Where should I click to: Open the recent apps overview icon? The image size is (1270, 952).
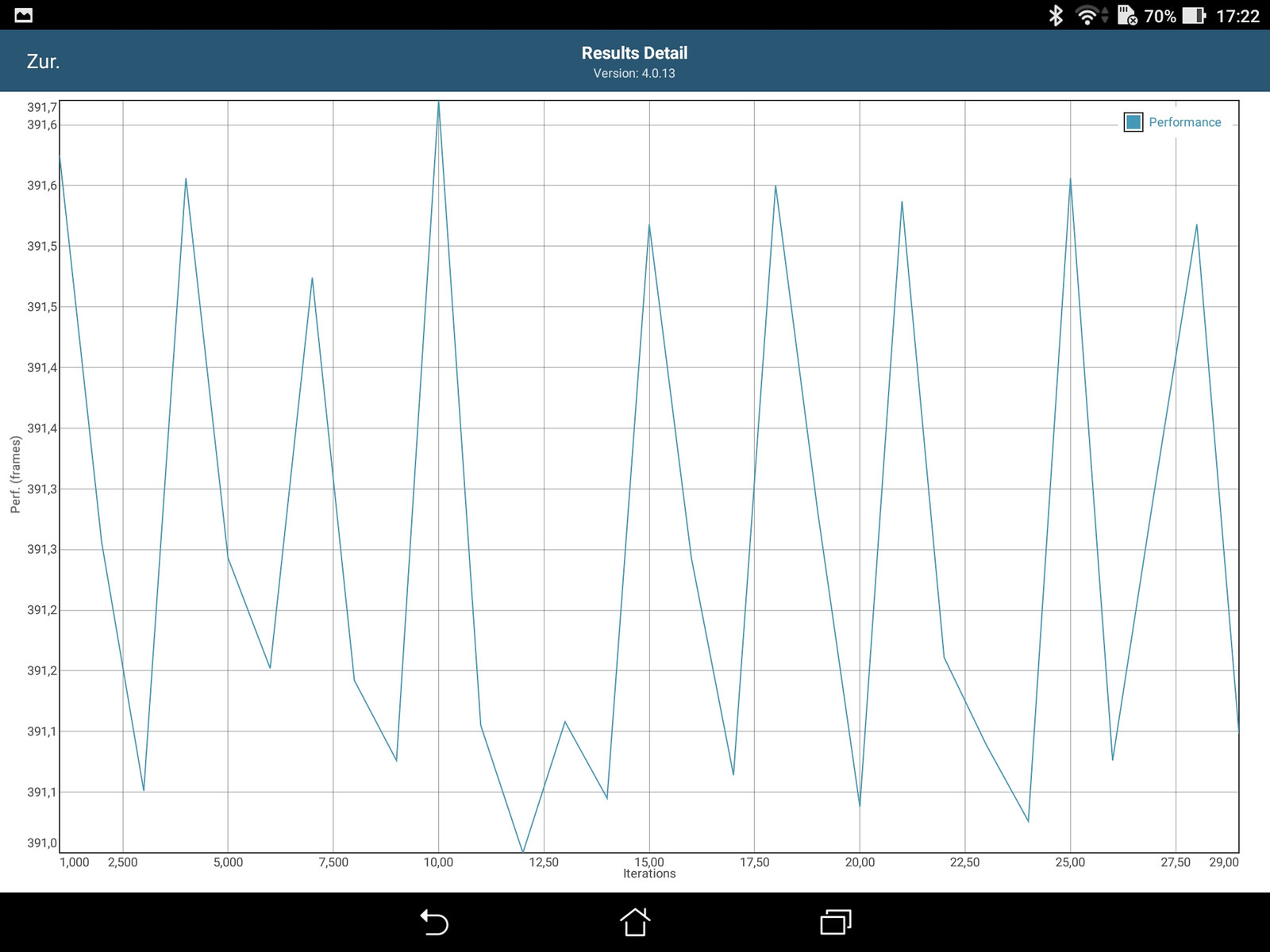[836, 922]
